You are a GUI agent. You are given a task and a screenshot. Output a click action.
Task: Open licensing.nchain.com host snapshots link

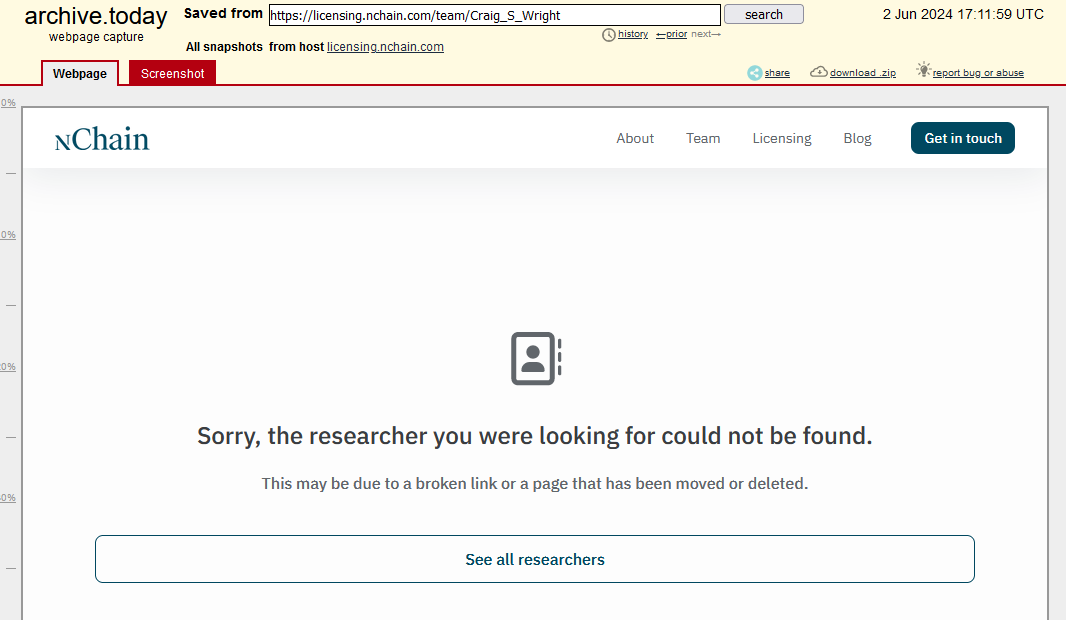point(385,47)
